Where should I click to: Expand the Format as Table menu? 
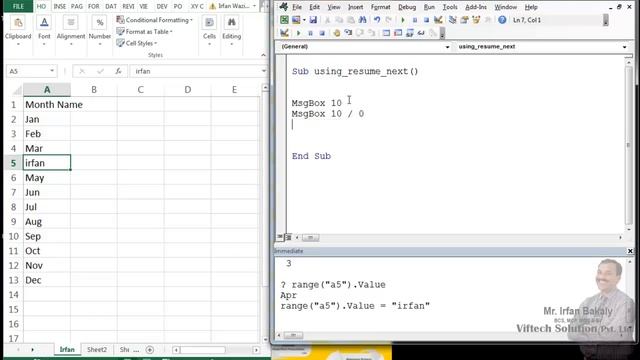[x=144, y=31]
